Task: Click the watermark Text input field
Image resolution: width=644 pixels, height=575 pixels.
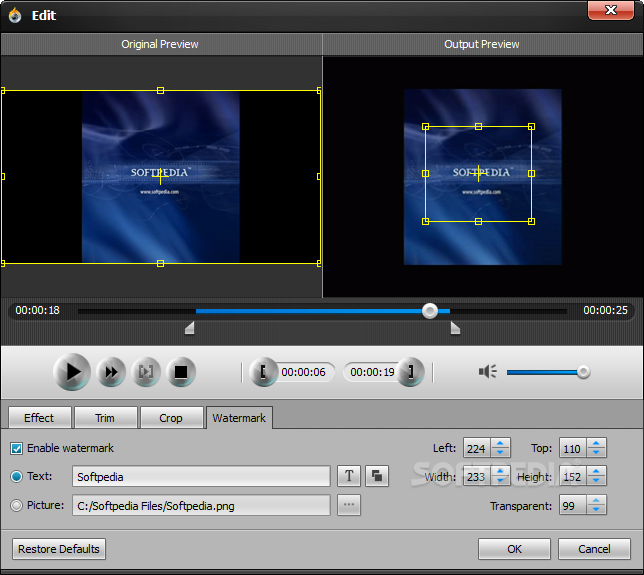Action: tap(201, 476)
